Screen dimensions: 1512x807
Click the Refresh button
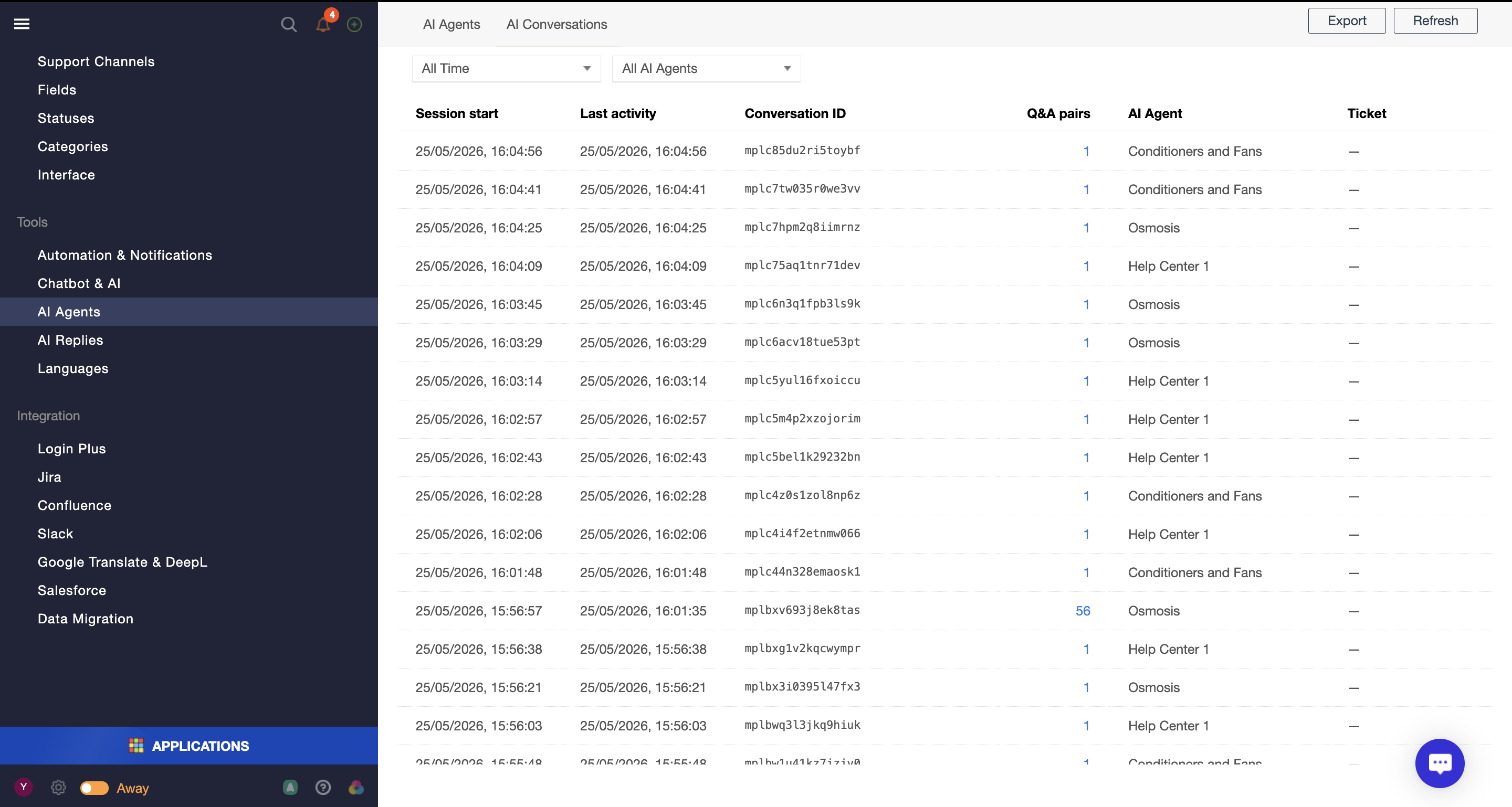(x=1435, y=20)
